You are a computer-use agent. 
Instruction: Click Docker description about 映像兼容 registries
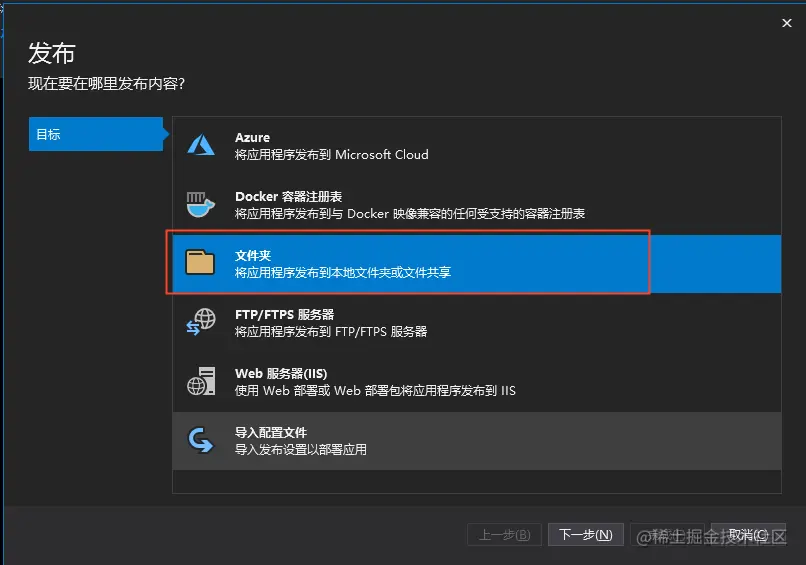[x=410, y=214]
